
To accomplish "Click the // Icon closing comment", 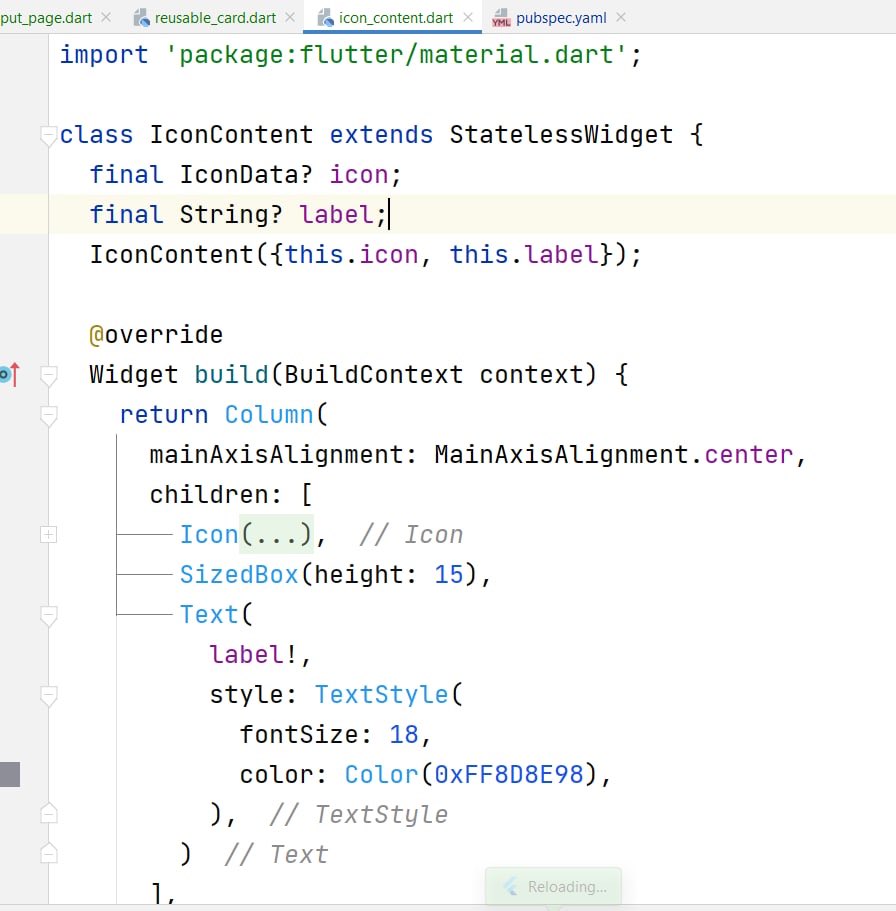I will pyautogui.click(x=411, y=535).
